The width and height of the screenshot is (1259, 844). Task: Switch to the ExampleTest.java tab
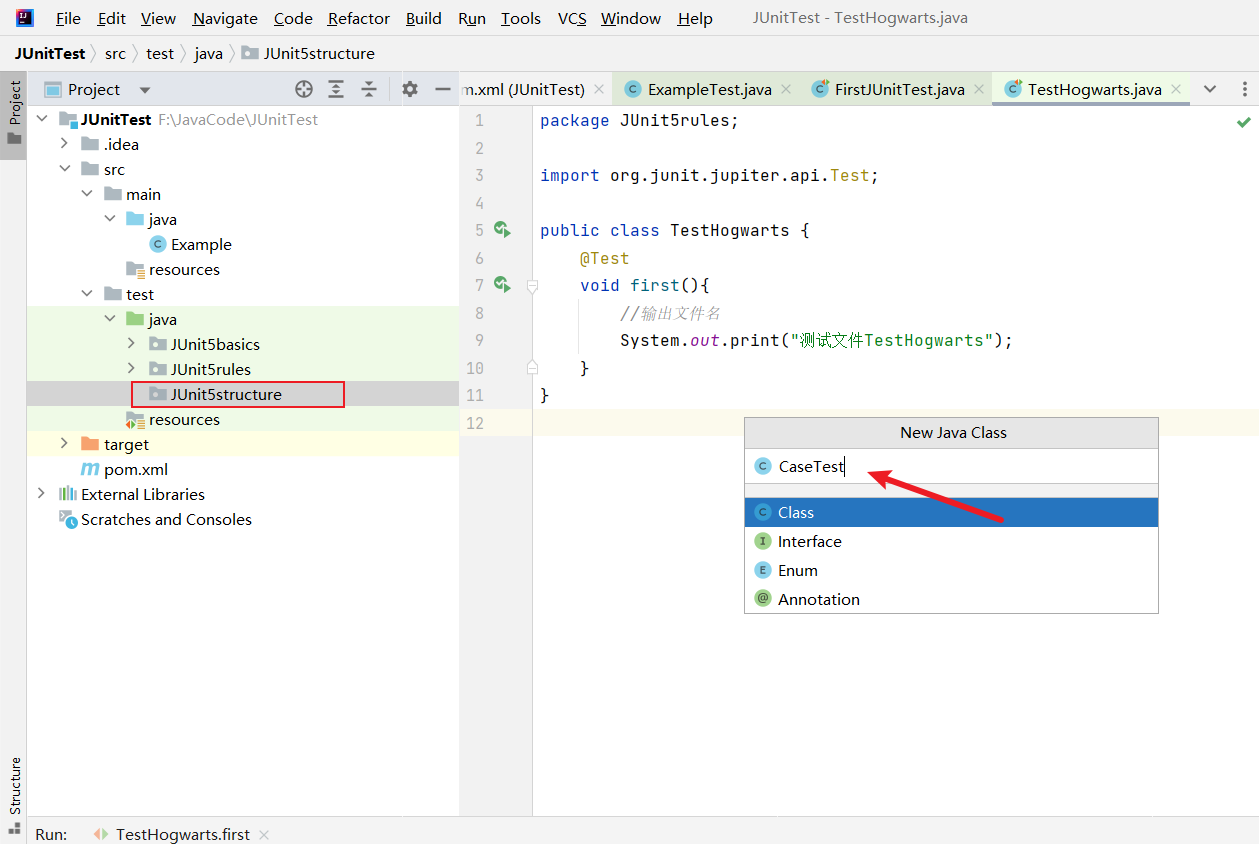(708, 89)
